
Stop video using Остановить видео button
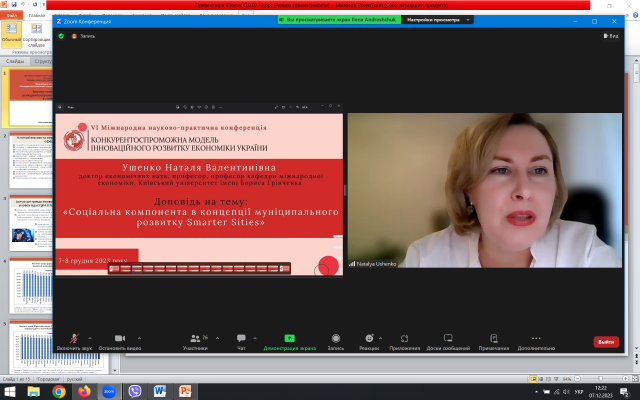tap(119, 340)
